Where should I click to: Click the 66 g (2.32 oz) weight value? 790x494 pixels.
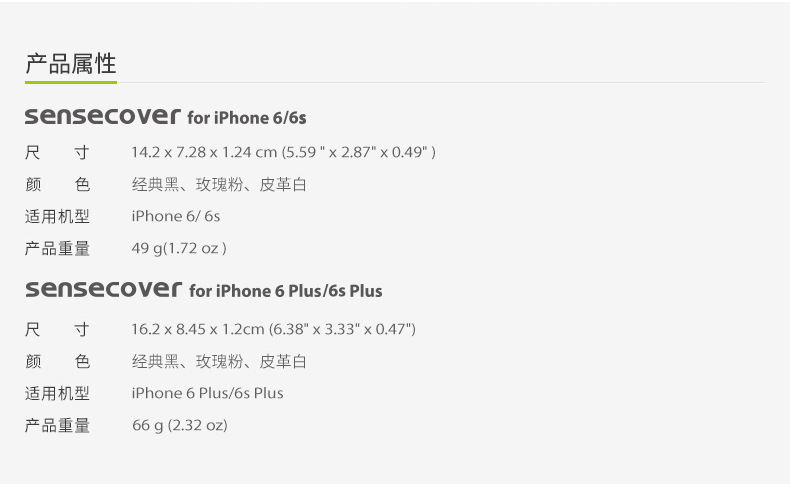[x=180, y=426]
